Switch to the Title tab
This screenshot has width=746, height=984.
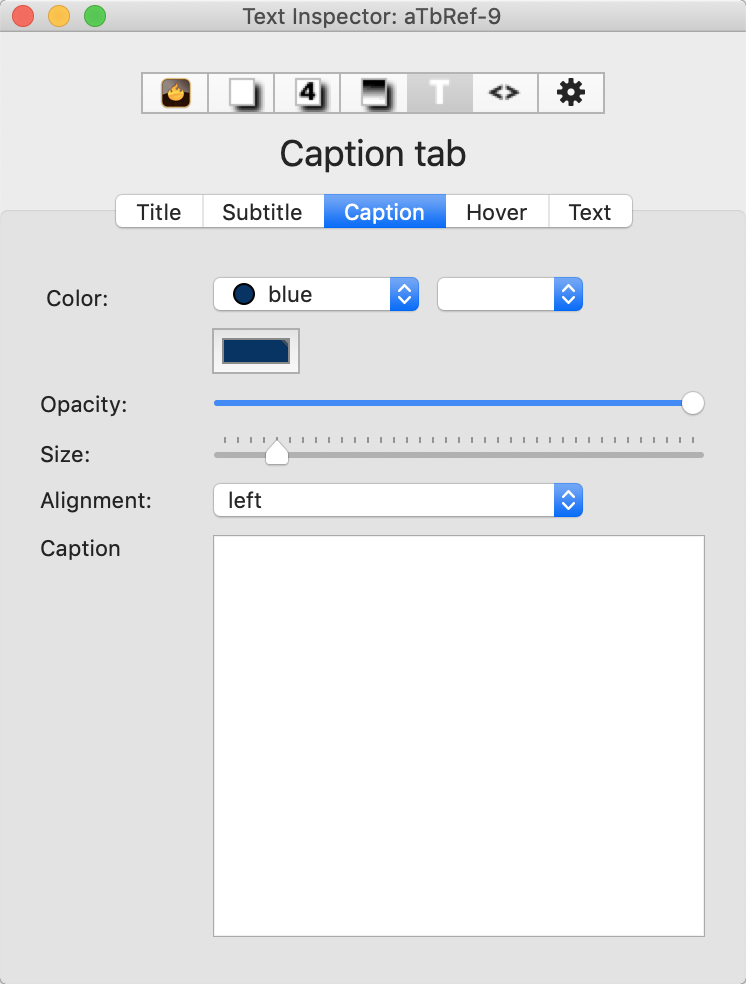(158, 212)
